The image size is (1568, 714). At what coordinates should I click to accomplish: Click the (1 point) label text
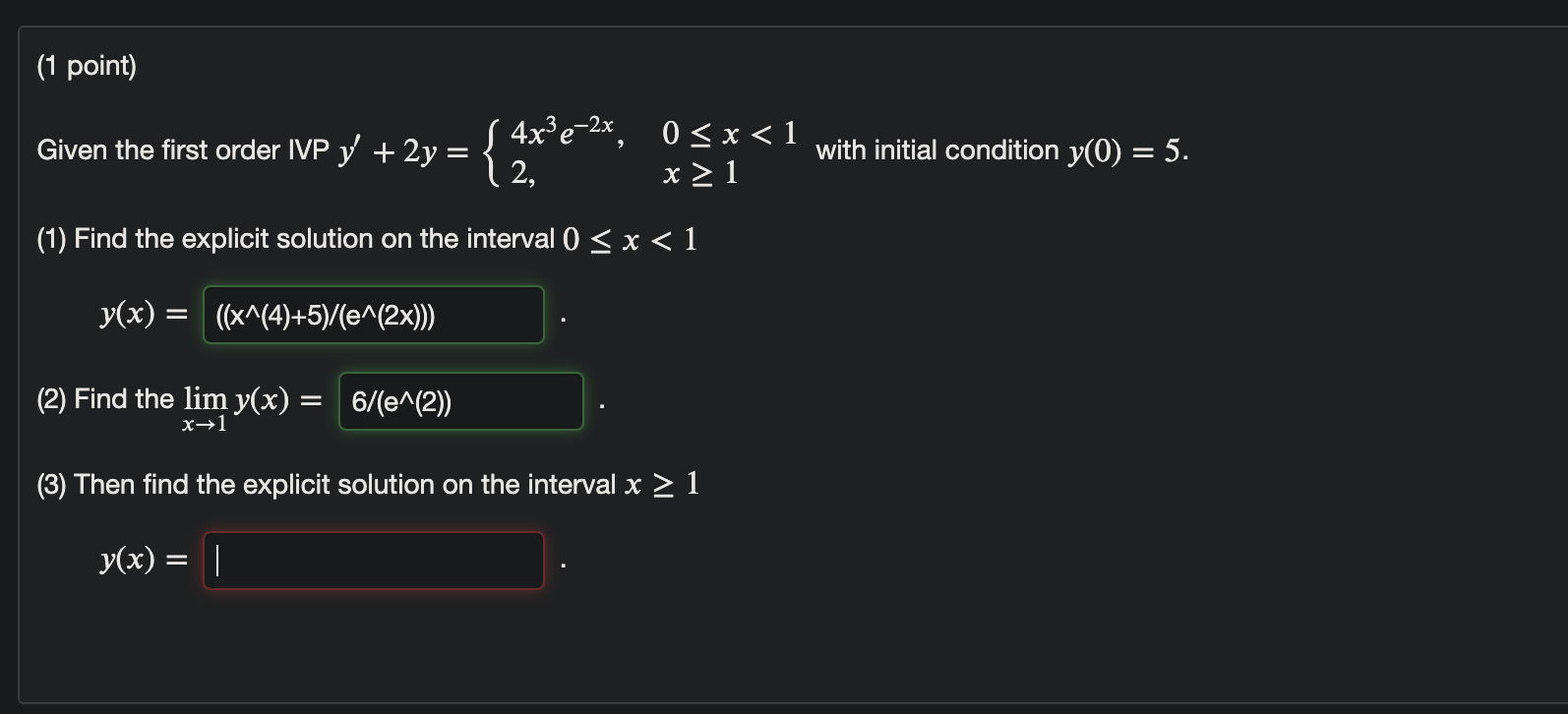tap(87, 66)
